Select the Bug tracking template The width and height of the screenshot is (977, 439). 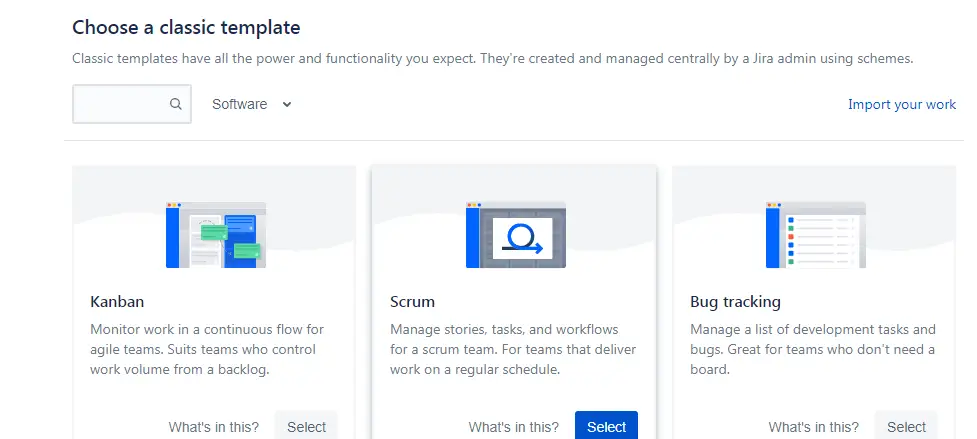[x=906, y=427]
